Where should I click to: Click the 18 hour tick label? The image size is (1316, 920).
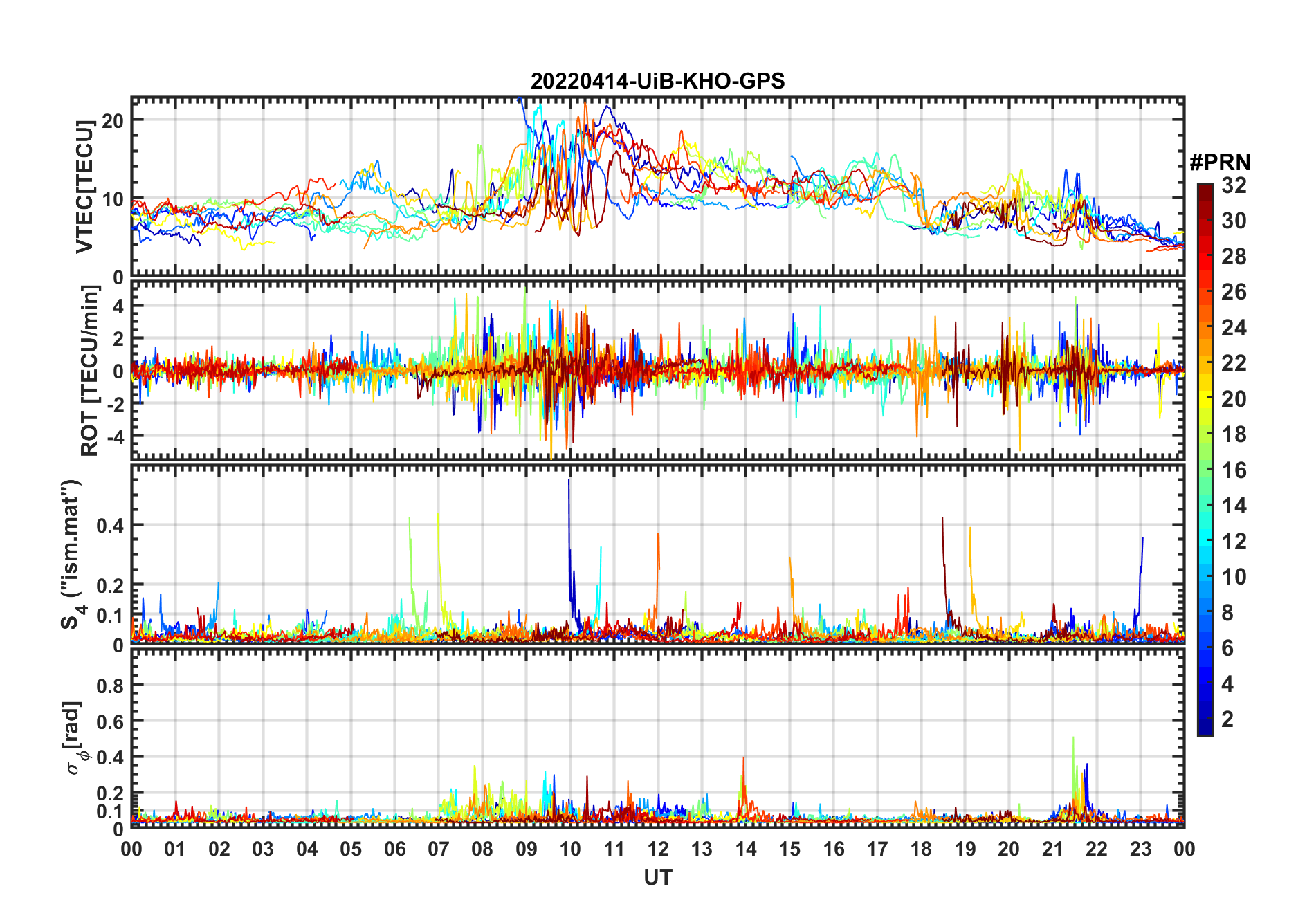[921, 848]
